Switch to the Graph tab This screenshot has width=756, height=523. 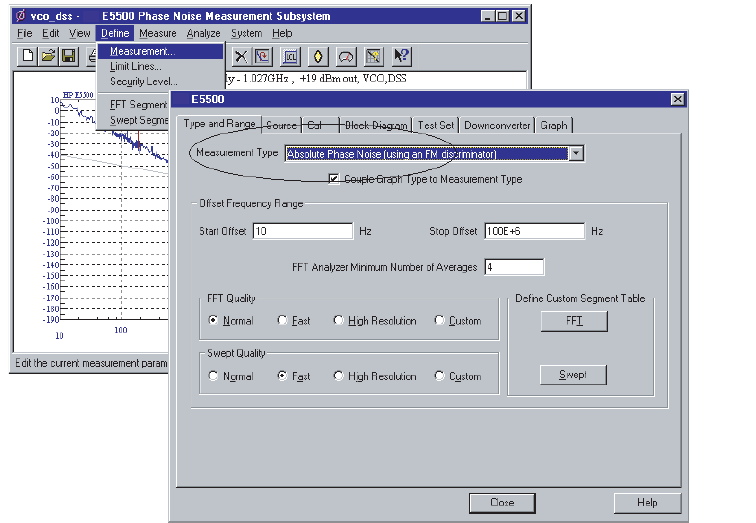(x=554, y=125)
